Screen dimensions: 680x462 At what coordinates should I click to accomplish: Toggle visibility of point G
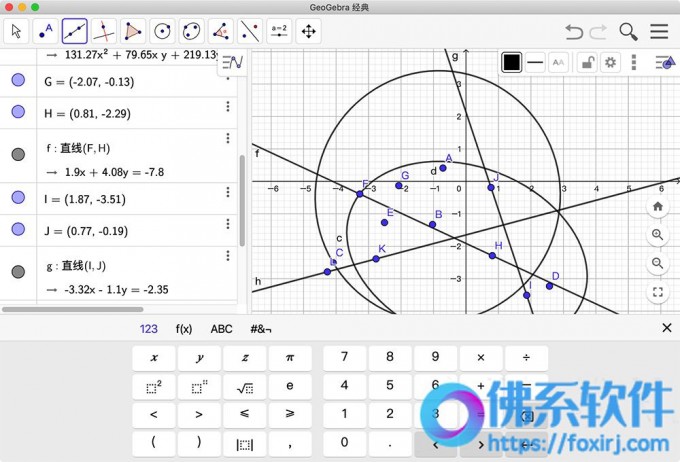18,80
